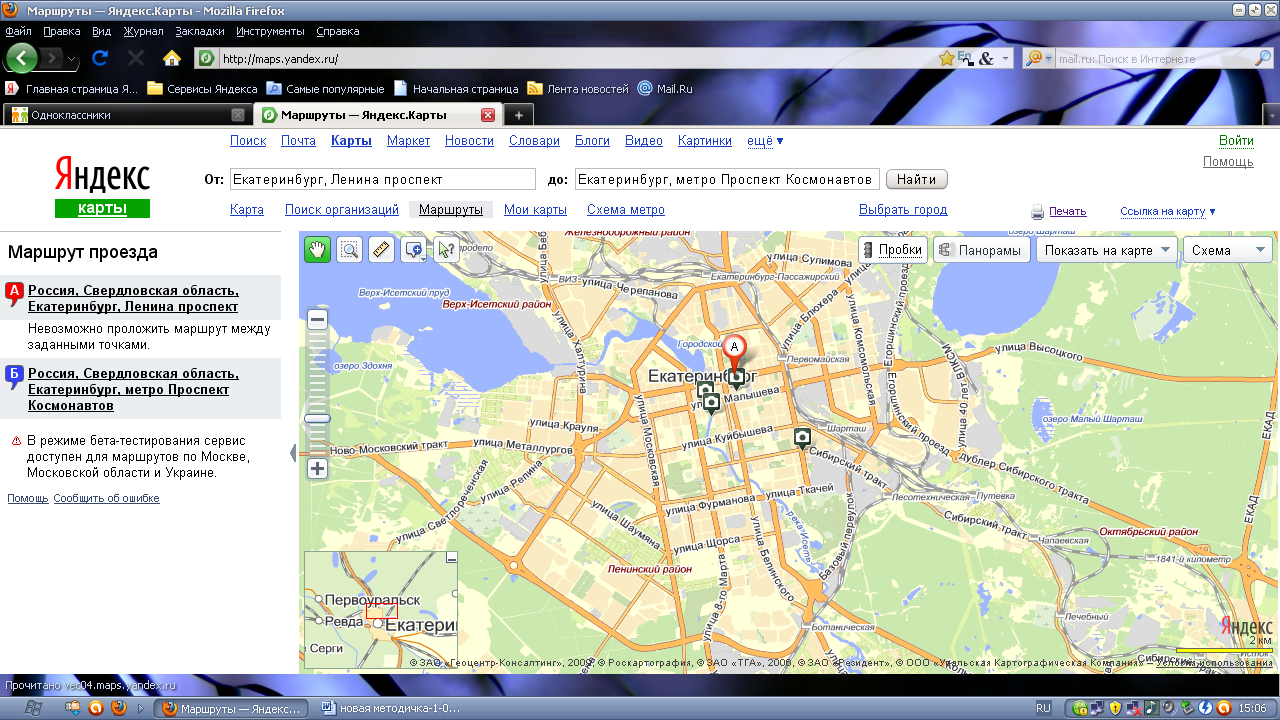Viewport: 1280px width, 720px height.
Task: Open new tab with the plus button
Action: click(518, 115)
